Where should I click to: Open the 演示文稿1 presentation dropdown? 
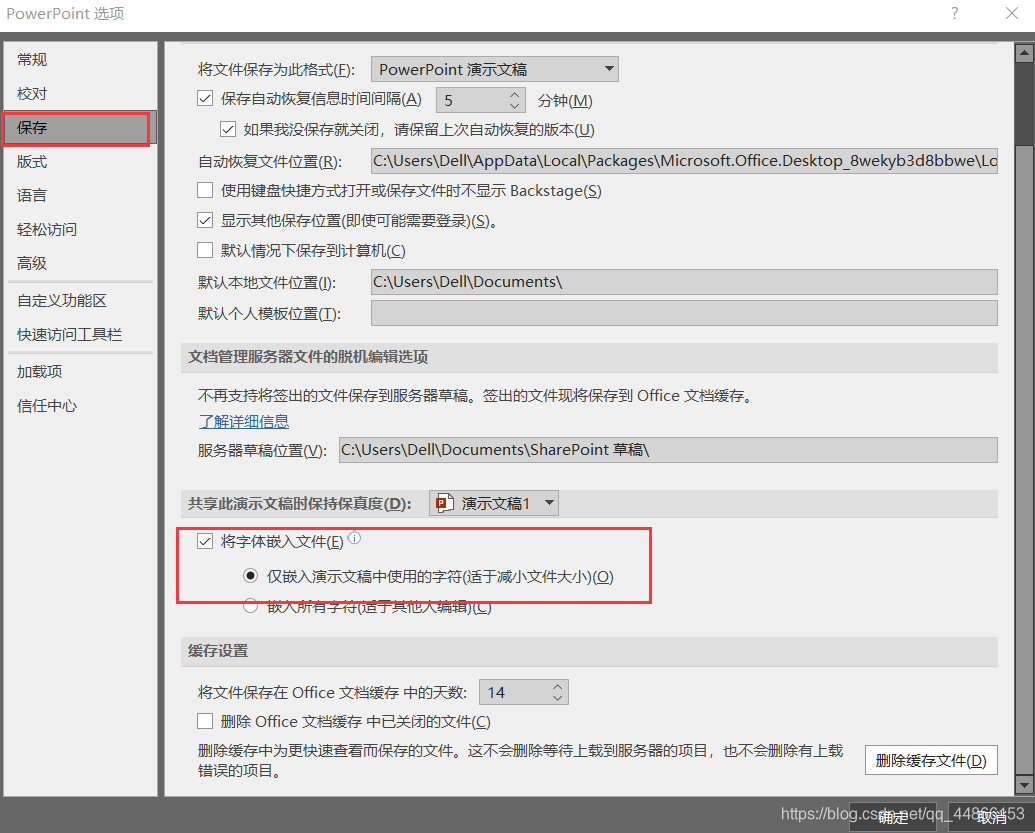point(494,503)
